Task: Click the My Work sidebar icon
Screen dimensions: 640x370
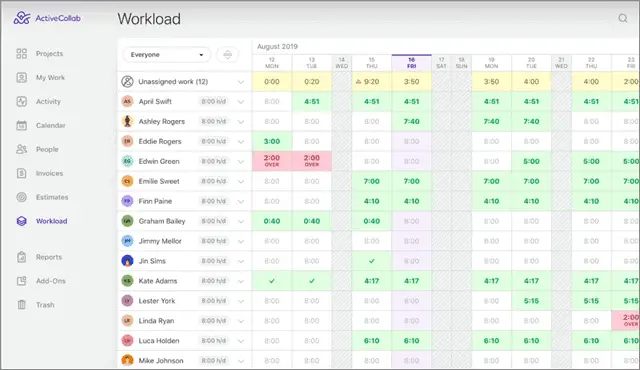Action: click(x=22, y=78)
